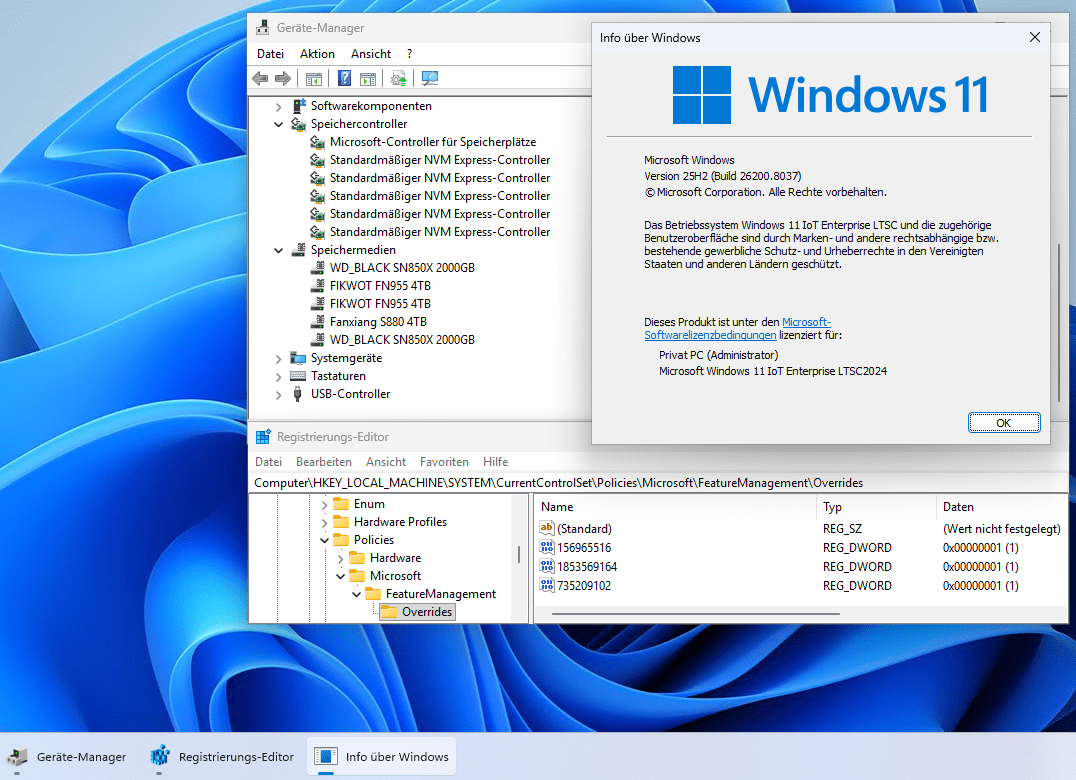The height and width of the screenshot is (780, 1076).
Task: Open Datei menu in Registrierungs-Editor
Action: (268, 462)
